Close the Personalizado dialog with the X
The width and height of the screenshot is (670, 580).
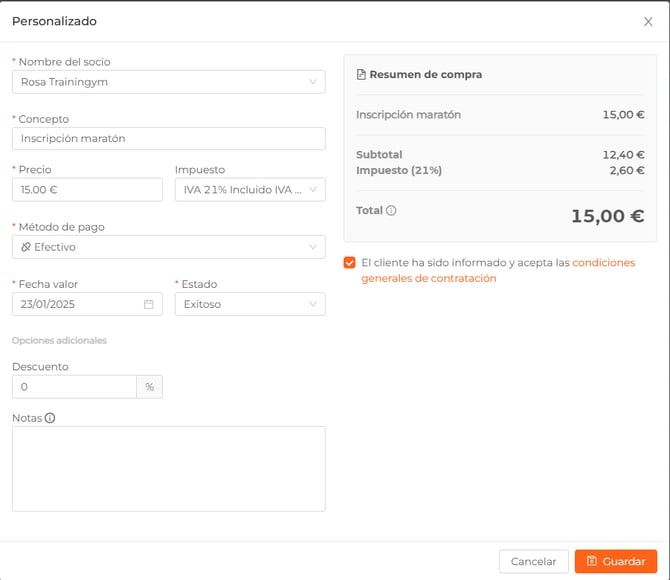pyautogui.click(x=648, y=21)
